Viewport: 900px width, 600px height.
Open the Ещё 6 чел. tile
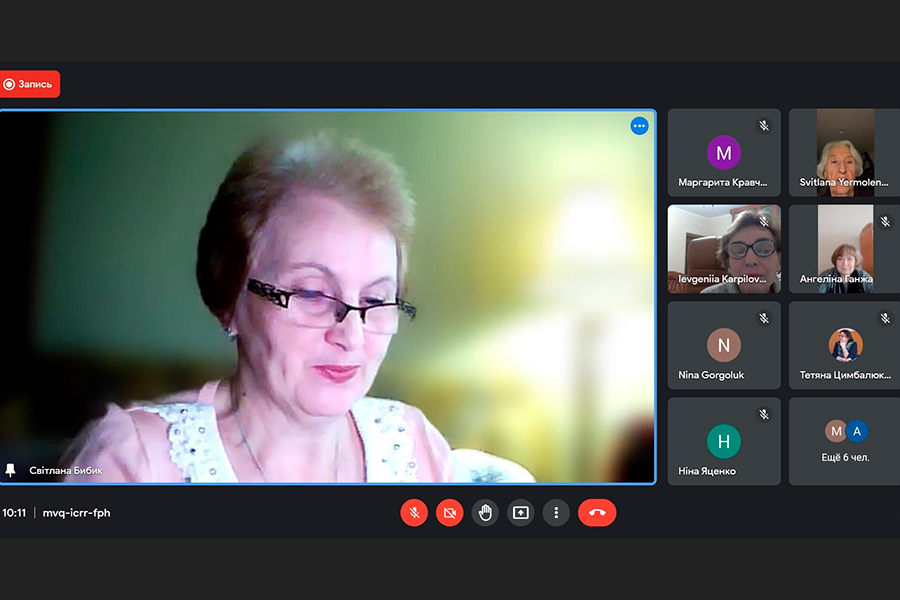[x=844, y=442]
